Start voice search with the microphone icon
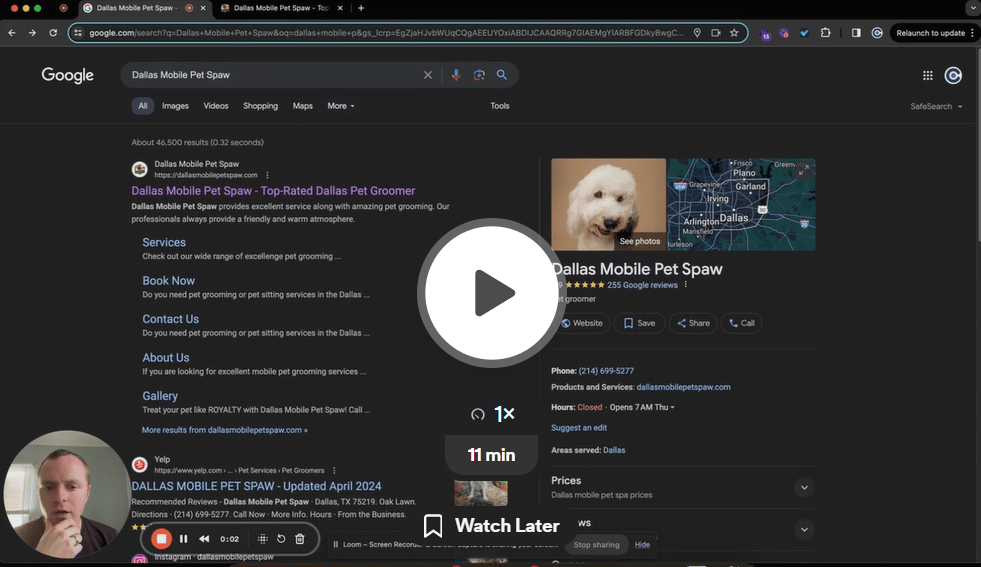This screenshot has width=981, height=567. click(456, 74)
